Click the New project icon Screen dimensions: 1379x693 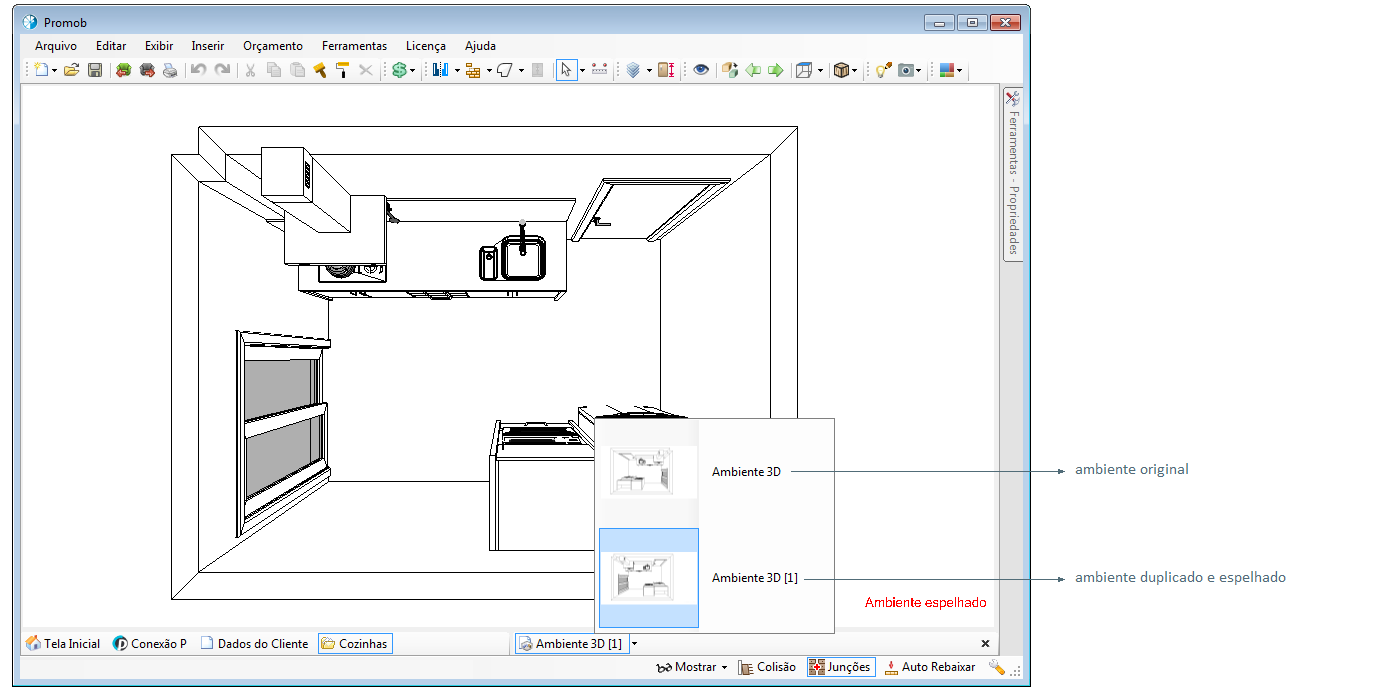(41, 70)
